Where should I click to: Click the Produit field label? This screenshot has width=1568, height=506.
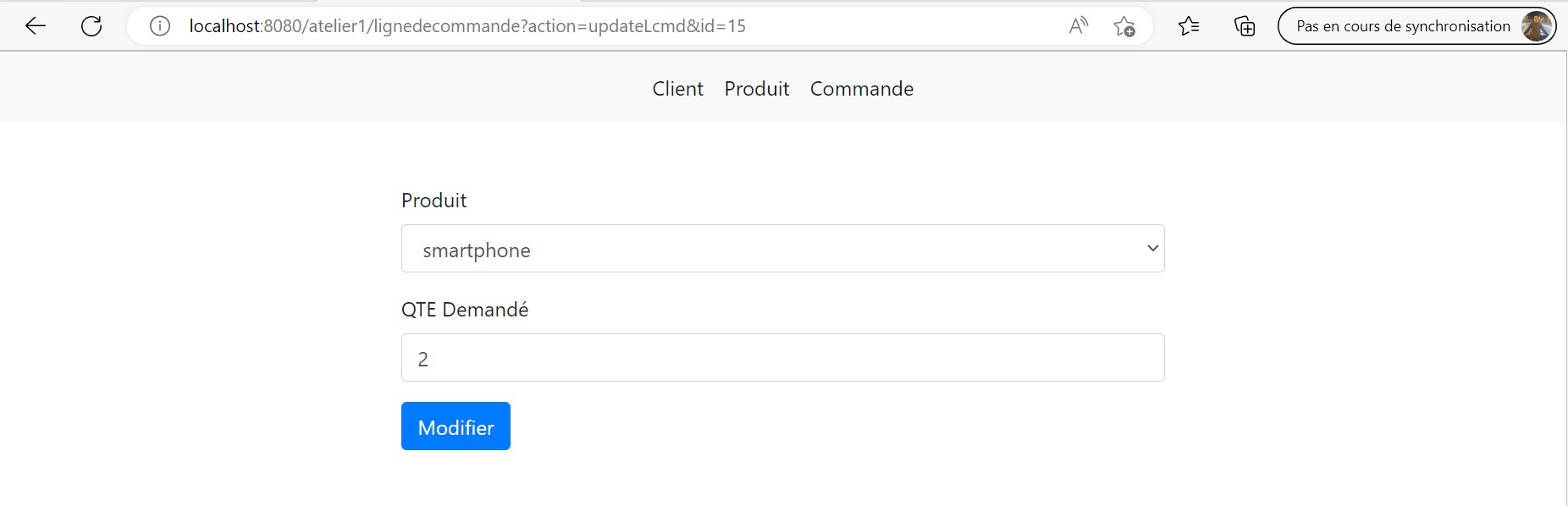click(433, 201)
